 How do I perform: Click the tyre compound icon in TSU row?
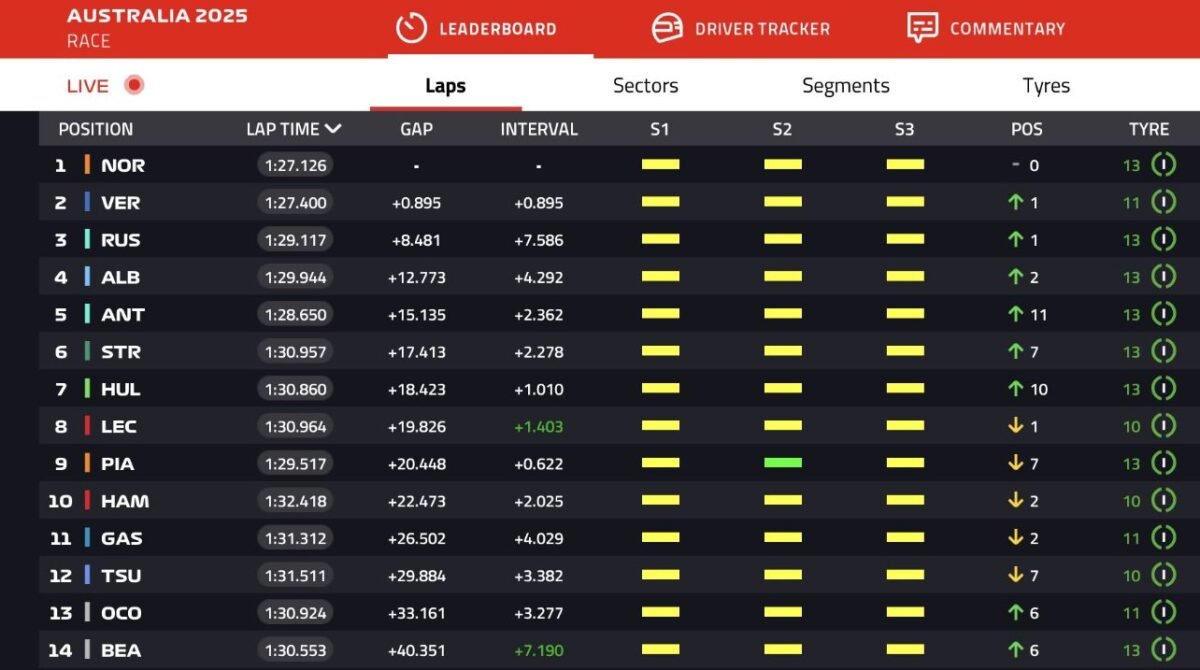[x=1163, y=575]
